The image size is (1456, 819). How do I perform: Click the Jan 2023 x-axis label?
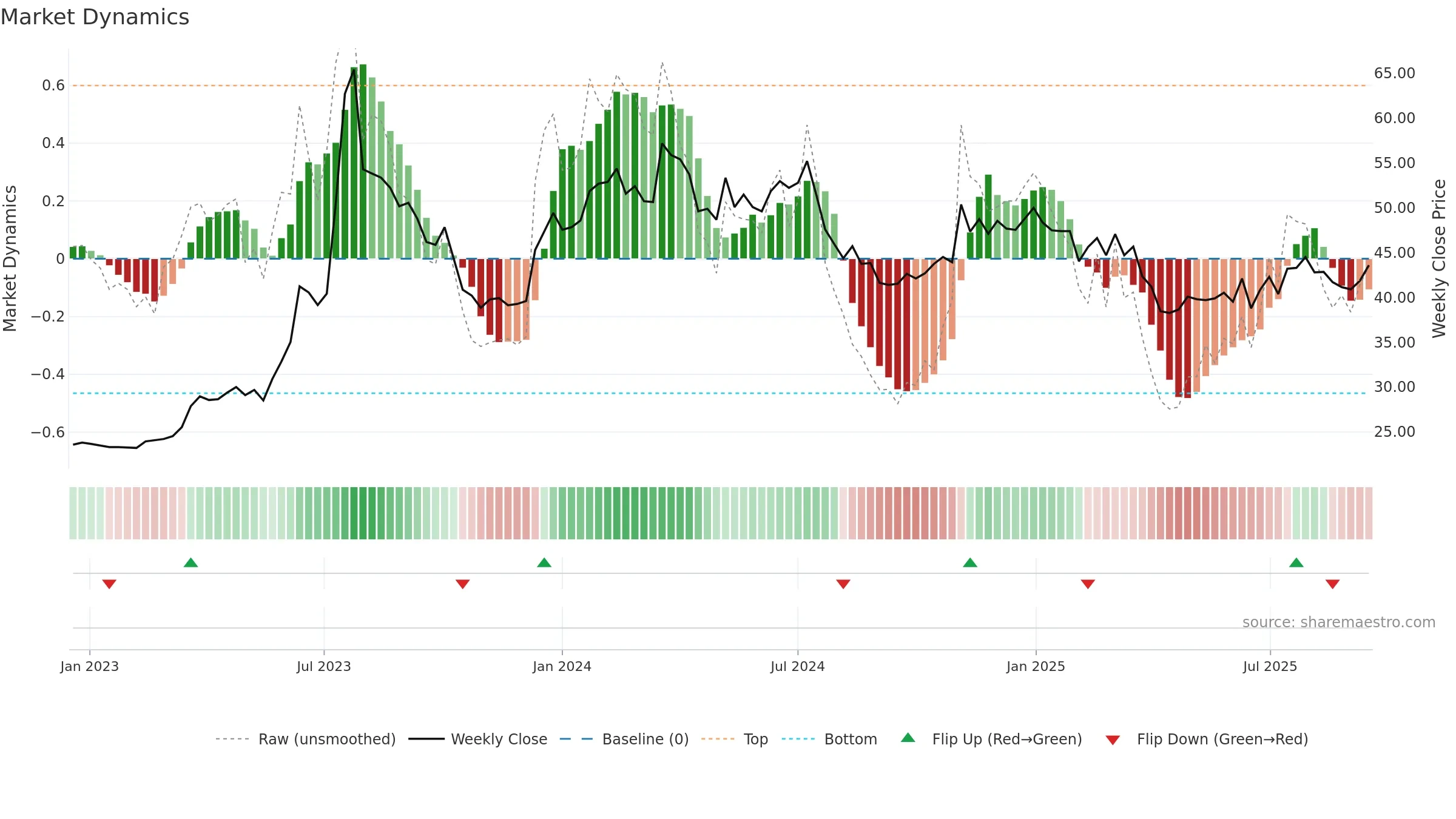tap(90, 666)
